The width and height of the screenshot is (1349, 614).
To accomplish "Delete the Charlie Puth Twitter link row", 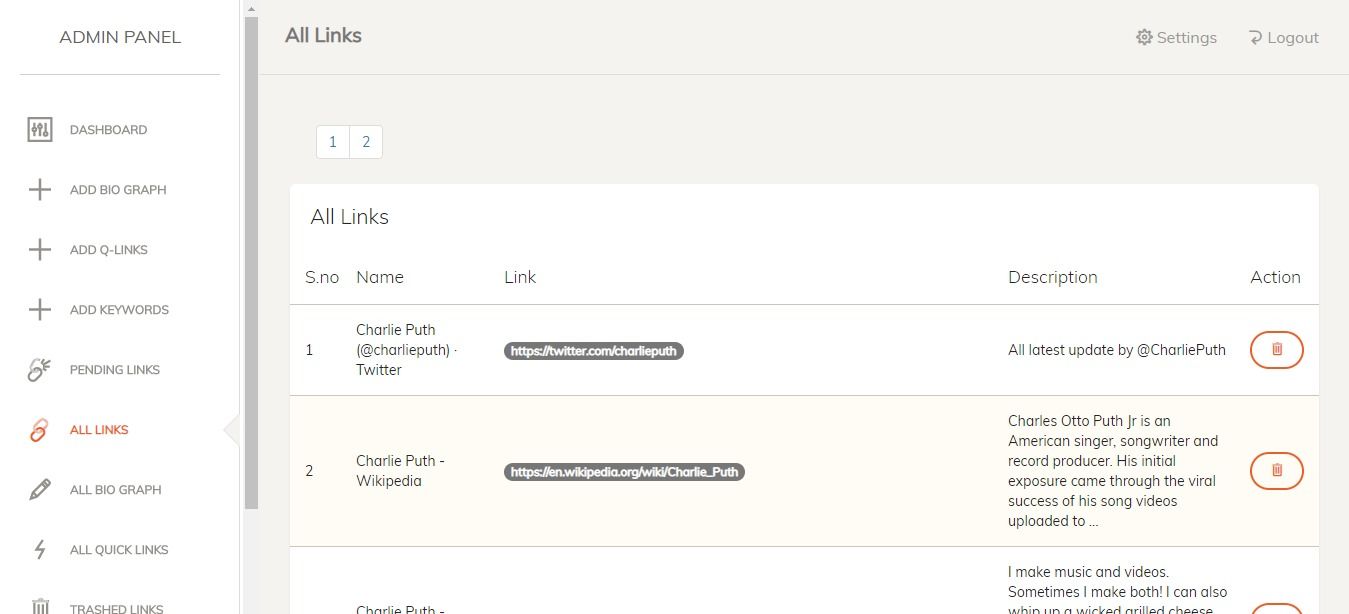I will pyautogui.click(x=1277, y=350).
